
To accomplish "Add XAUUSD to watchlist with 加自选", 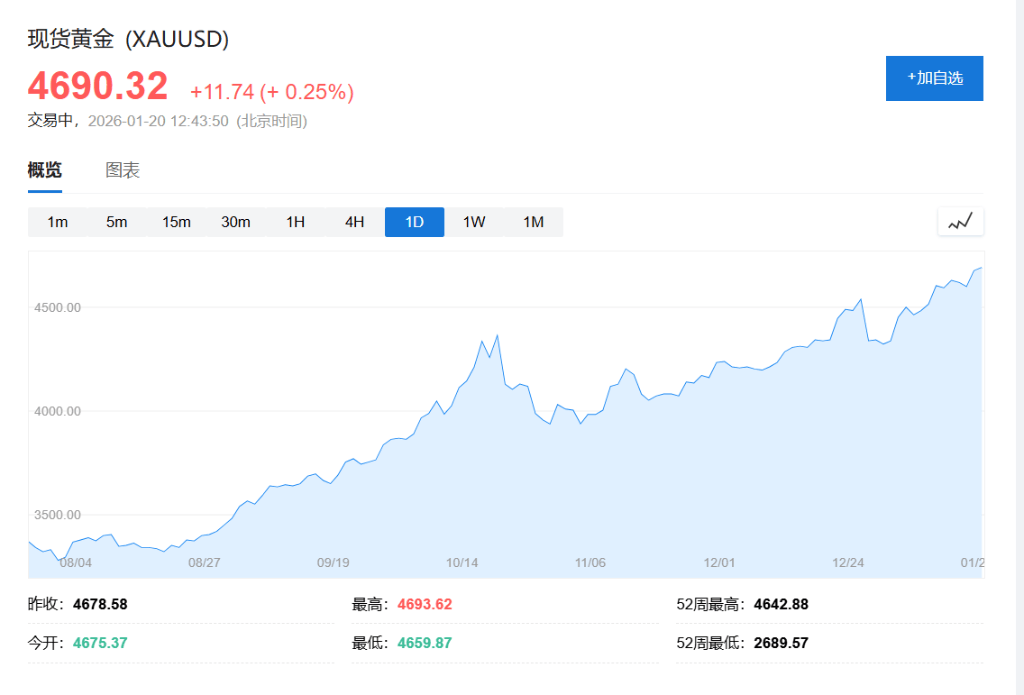I will (934, 78).
